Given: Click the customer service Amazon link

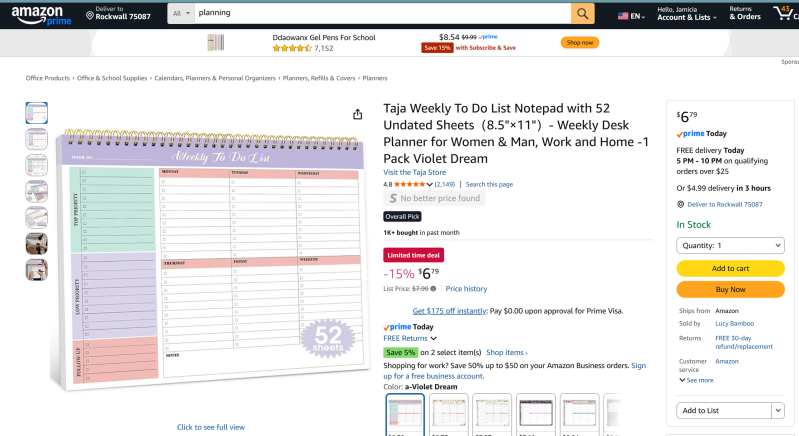Looking at the screenshot, I should pyautogui.click(x=727, y=361).
